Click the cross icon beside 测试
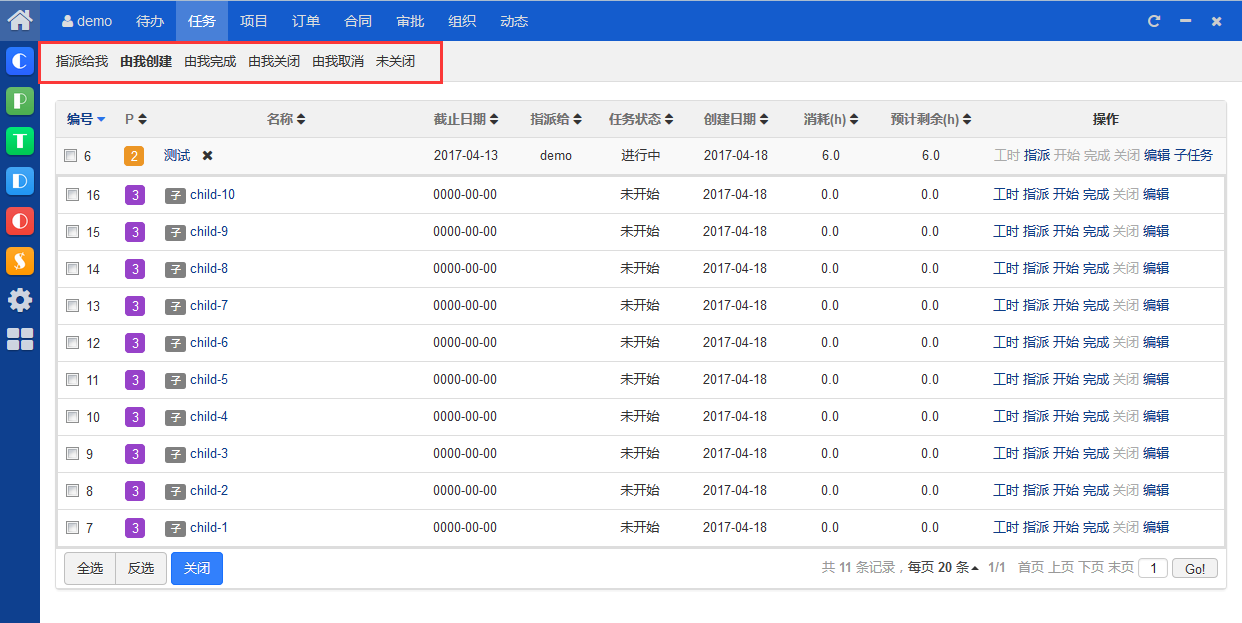 [208, 156]
